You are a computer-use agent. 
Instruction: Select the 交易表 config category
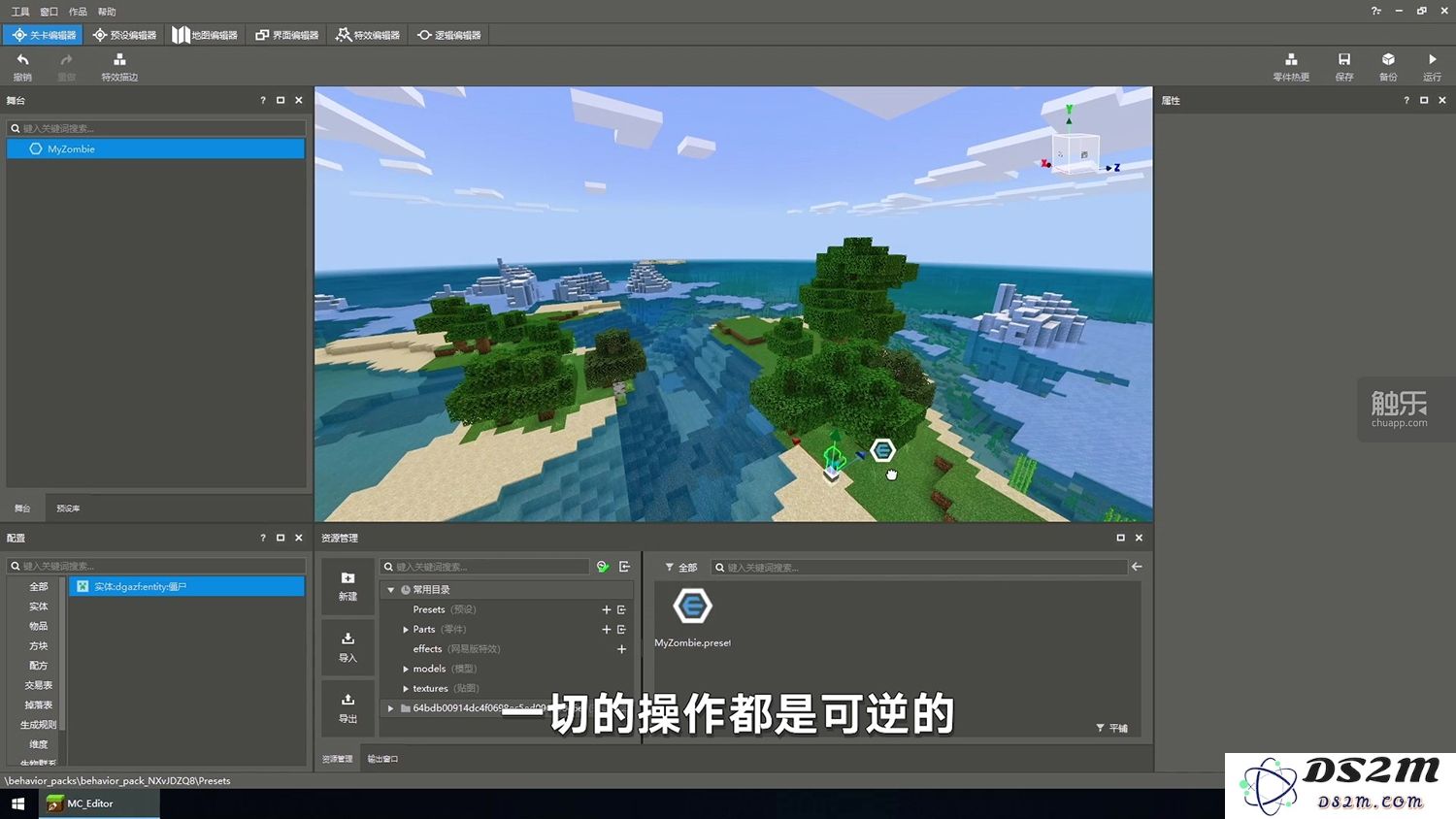click(x=38, y=685)
